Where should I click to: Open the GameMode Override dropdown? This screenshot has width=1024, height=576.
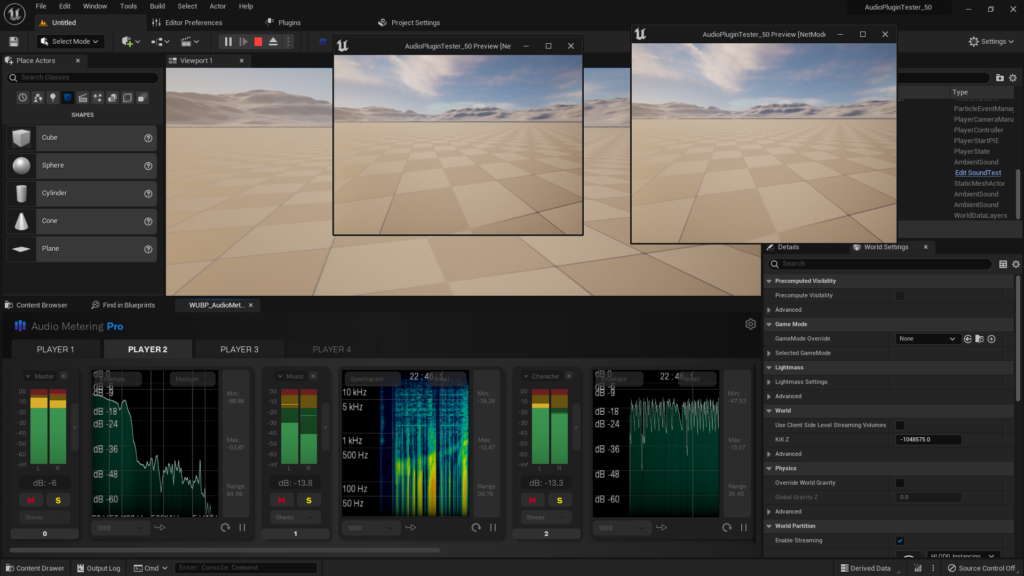[x=926, y=339]
